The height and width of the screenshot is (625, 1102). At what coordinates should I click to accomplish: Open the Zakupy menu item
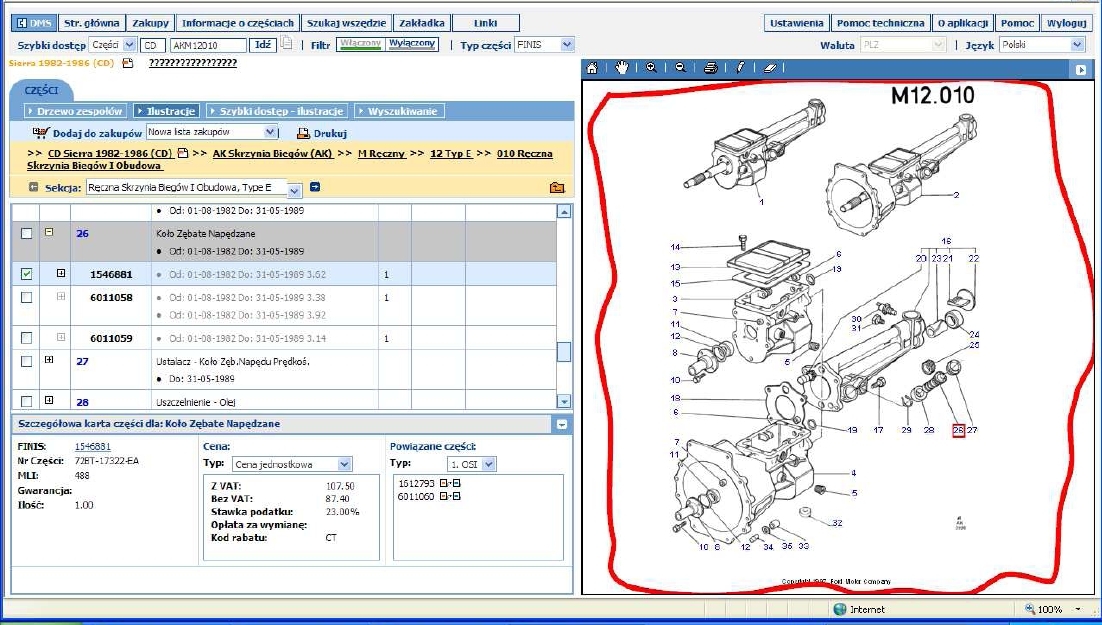[x=150, y=23]
